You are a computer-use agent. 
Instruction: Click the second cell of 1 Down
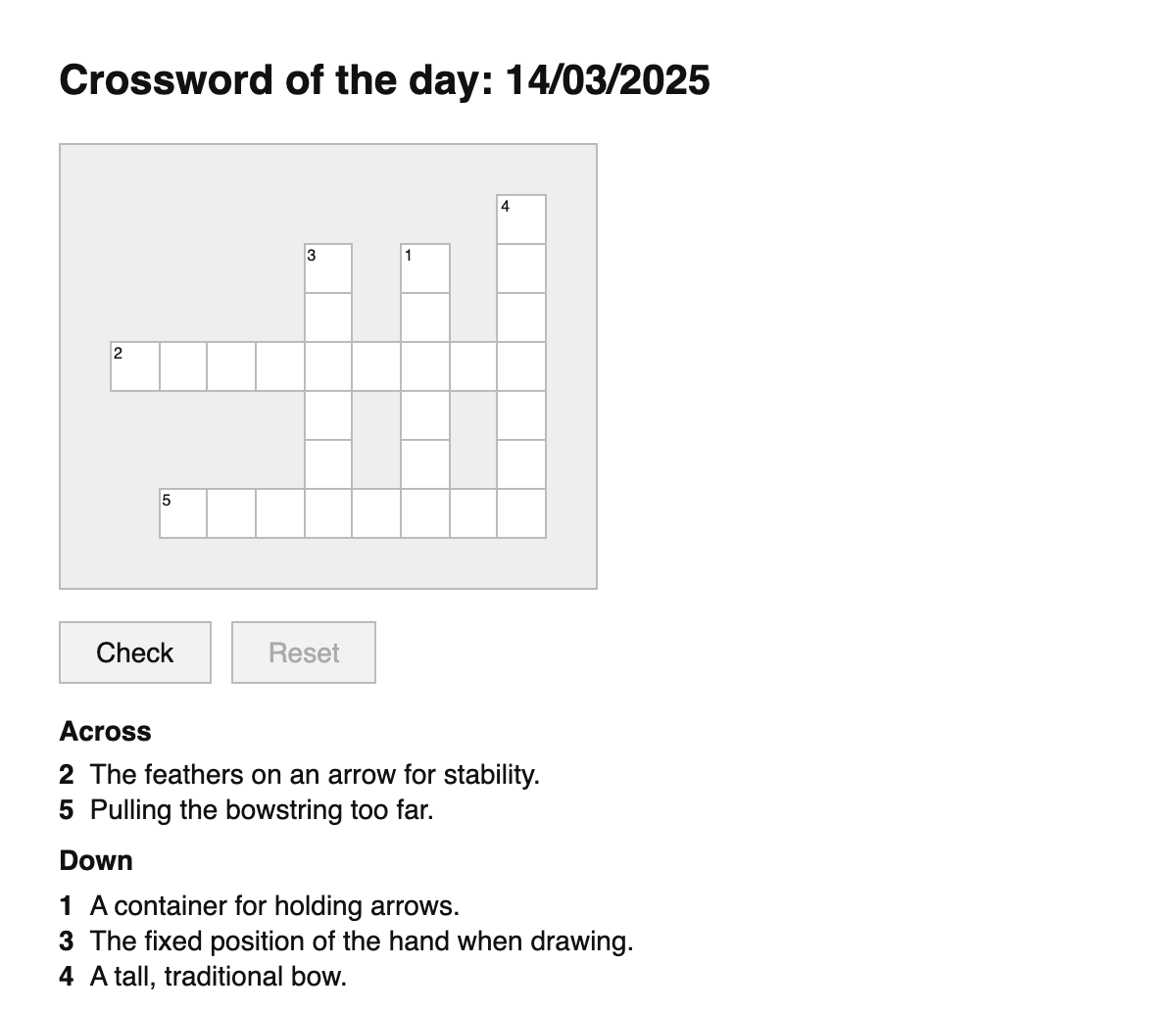tap(424, 315)
